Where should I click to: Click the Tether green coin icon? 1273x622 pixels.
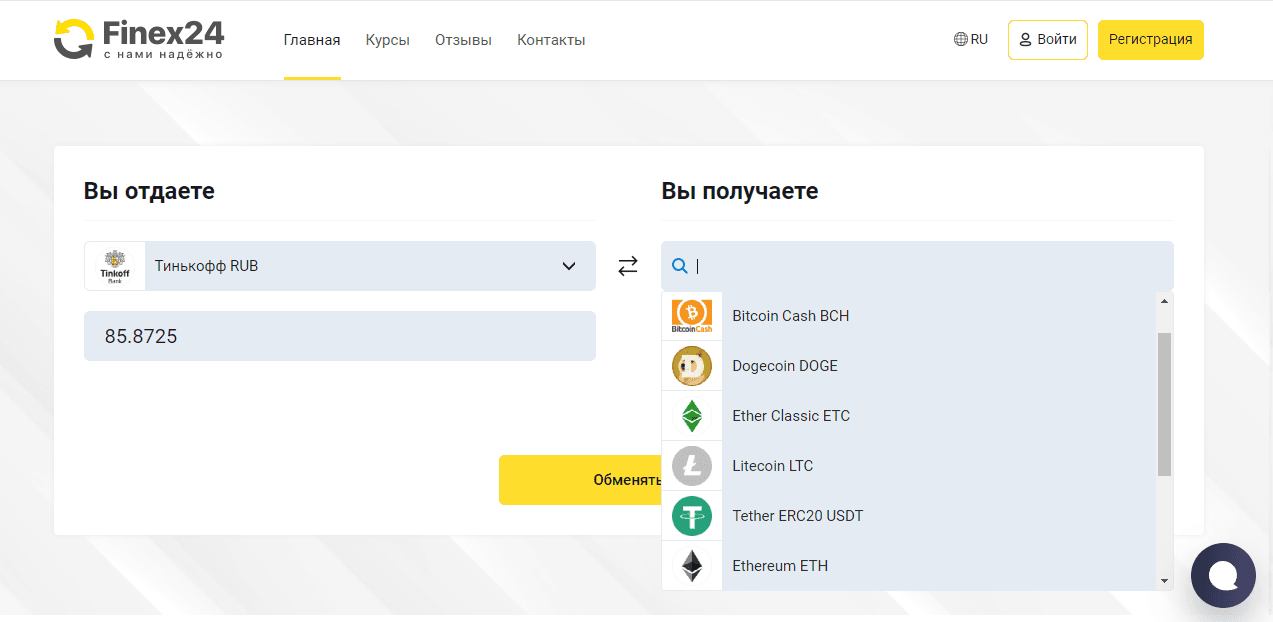tap(692, 516)
